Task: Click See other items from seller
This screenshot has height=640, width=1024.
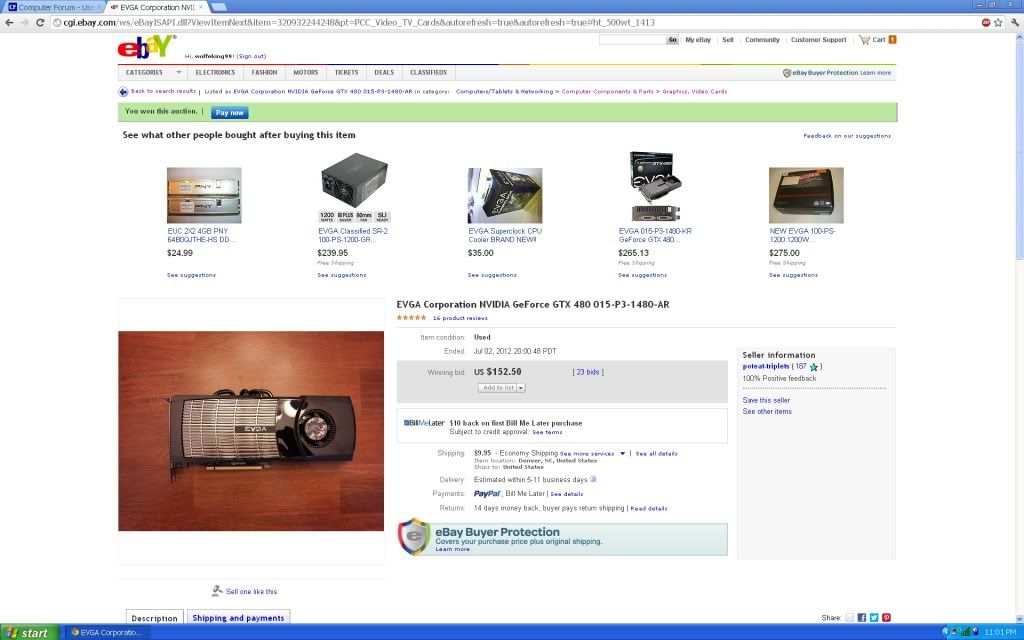Action: 767,411
